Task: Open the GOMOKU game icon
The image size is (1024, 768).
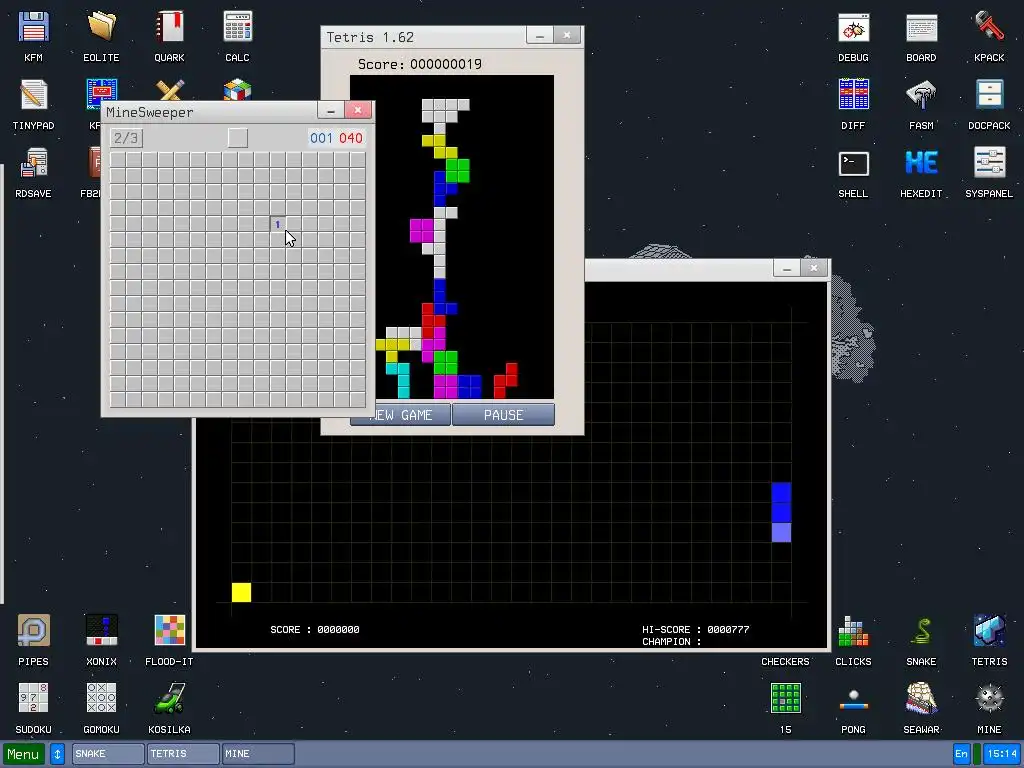Action: (x=101, y=708)
